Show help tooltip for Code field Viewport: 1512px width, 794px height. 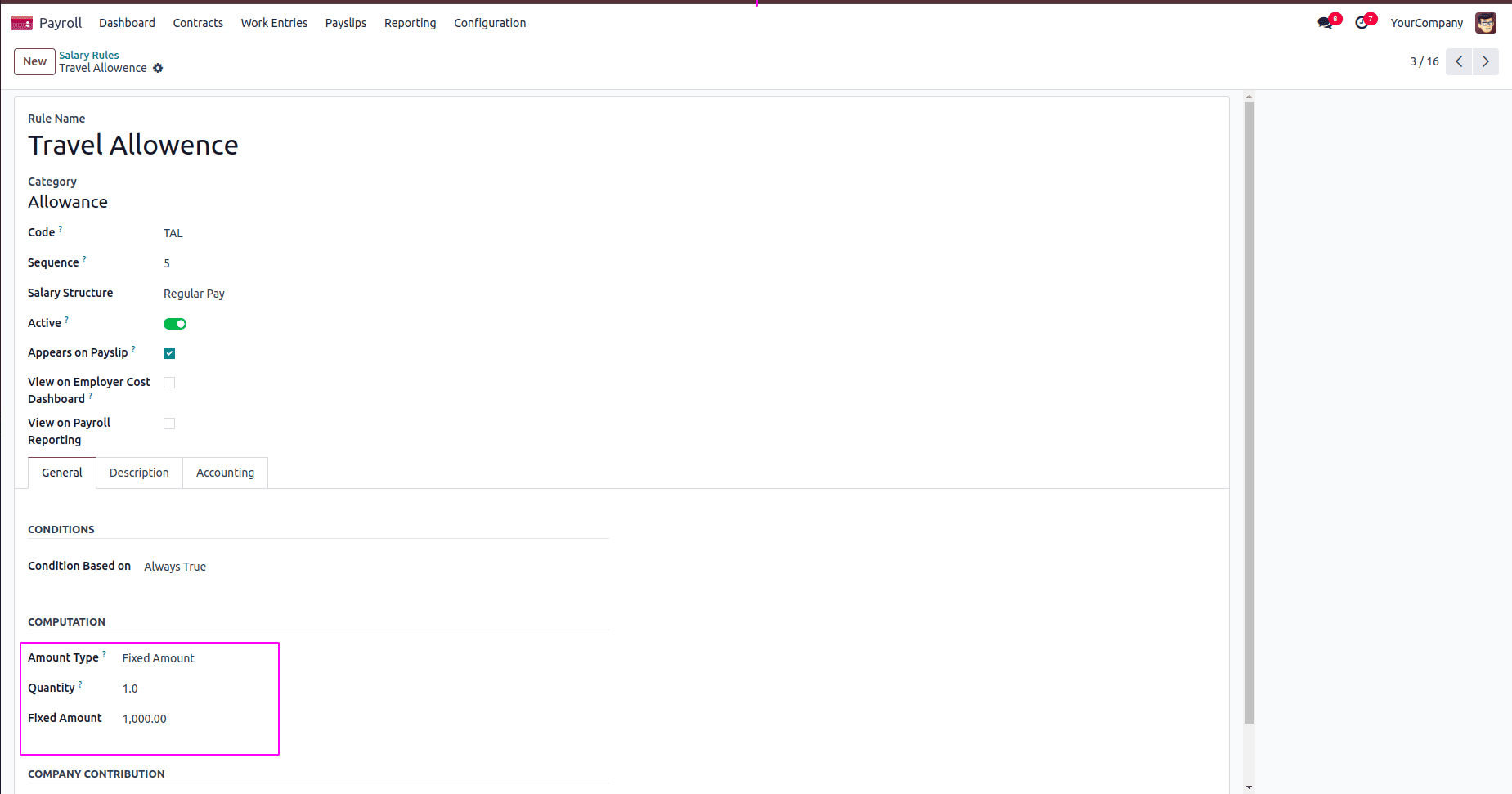point(61,229)
